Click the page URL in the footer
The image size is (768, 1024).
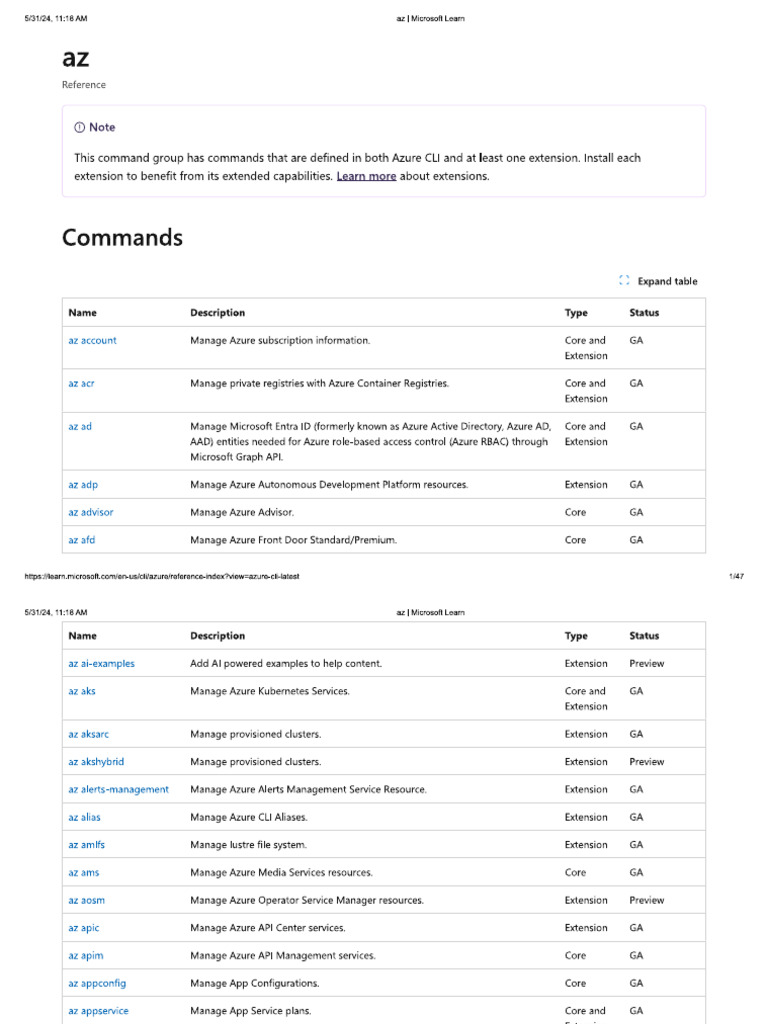tap(162, 576)
